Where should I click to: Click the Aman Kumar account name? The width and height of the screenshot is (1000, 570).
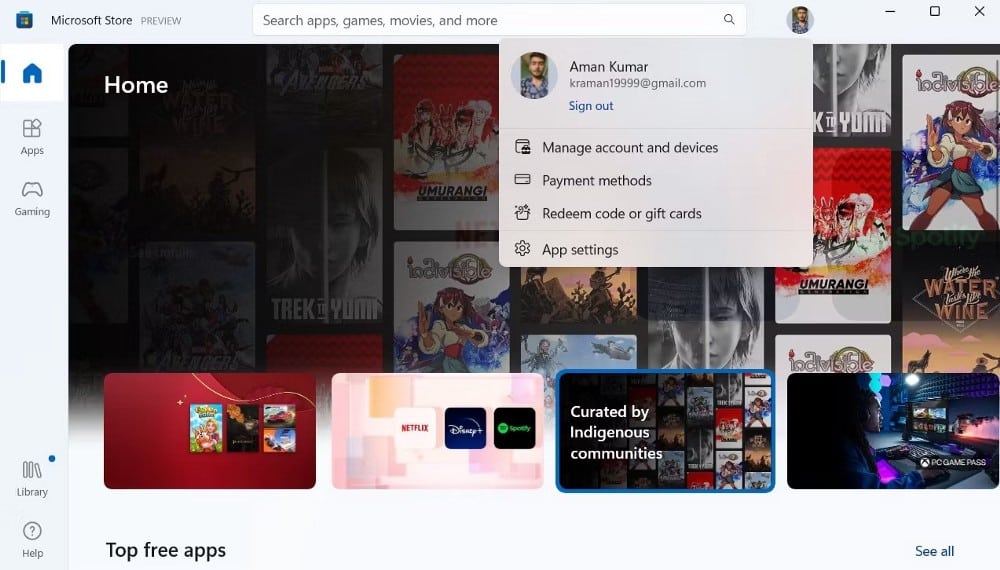pyautogui.click(x=608, y=66)
